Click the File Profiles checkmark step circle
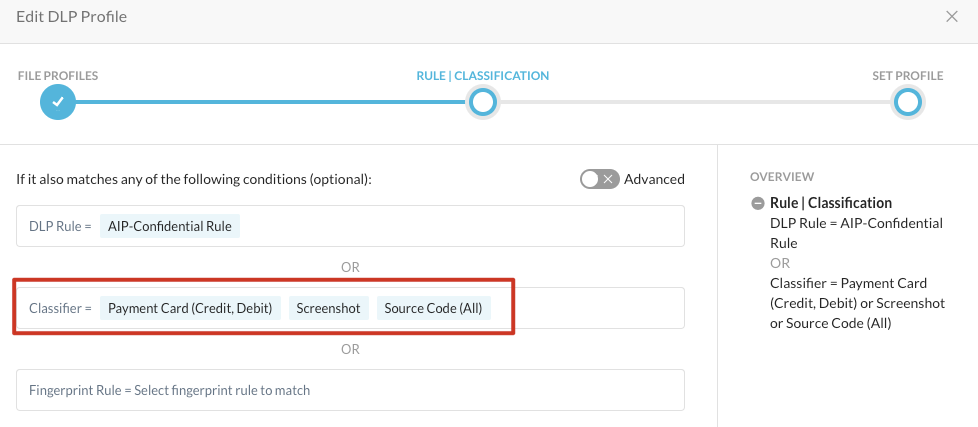 tap(58, 102)
